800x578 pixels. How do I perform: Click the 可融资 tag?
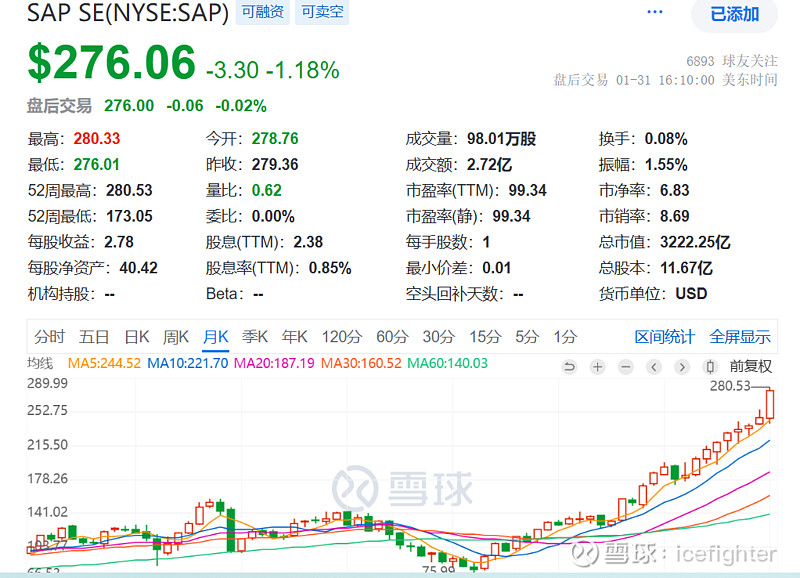pos(262,12)
